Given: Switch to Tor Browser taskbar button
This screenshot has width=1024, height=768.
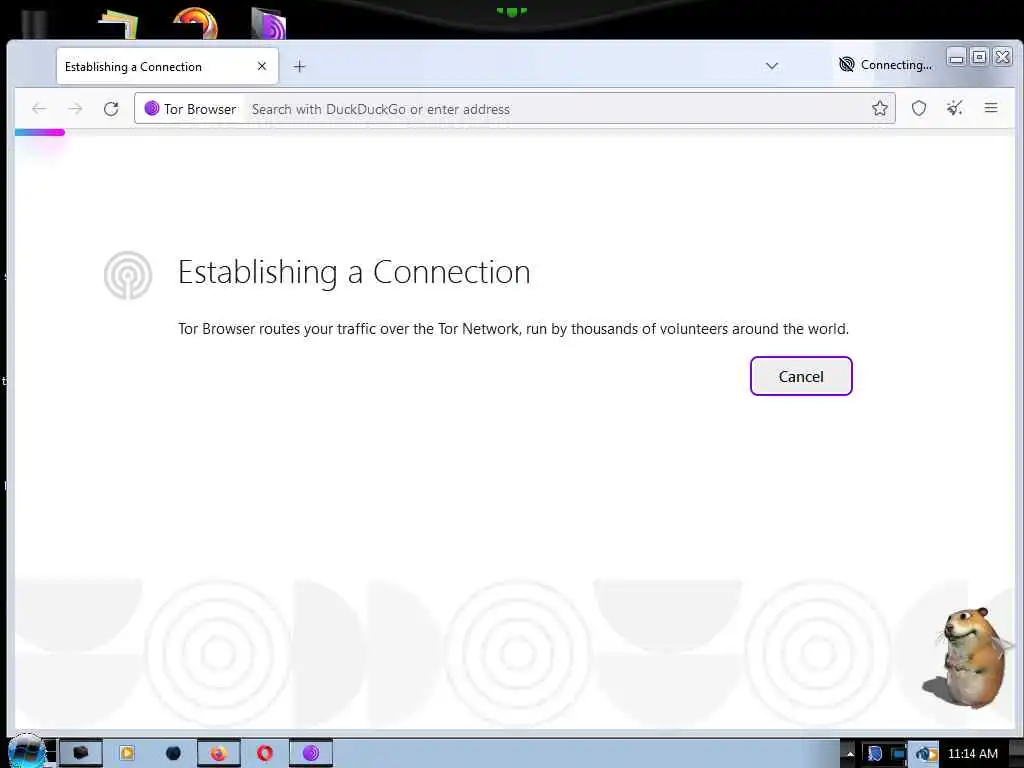Looking at the screenshot, I should click(311, 753).
